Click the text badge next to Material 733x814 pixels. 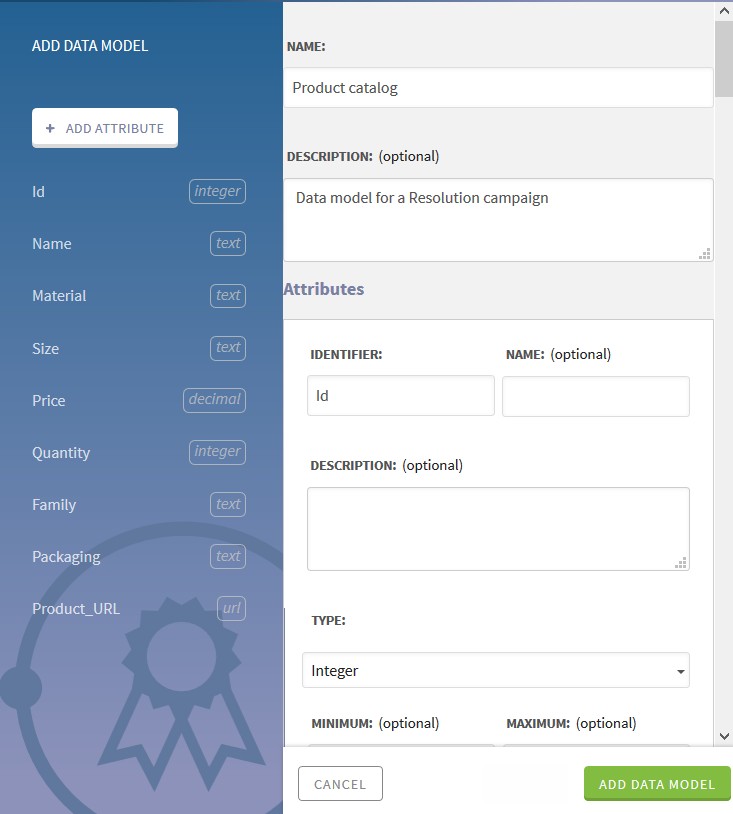click(x=228, y=295)
